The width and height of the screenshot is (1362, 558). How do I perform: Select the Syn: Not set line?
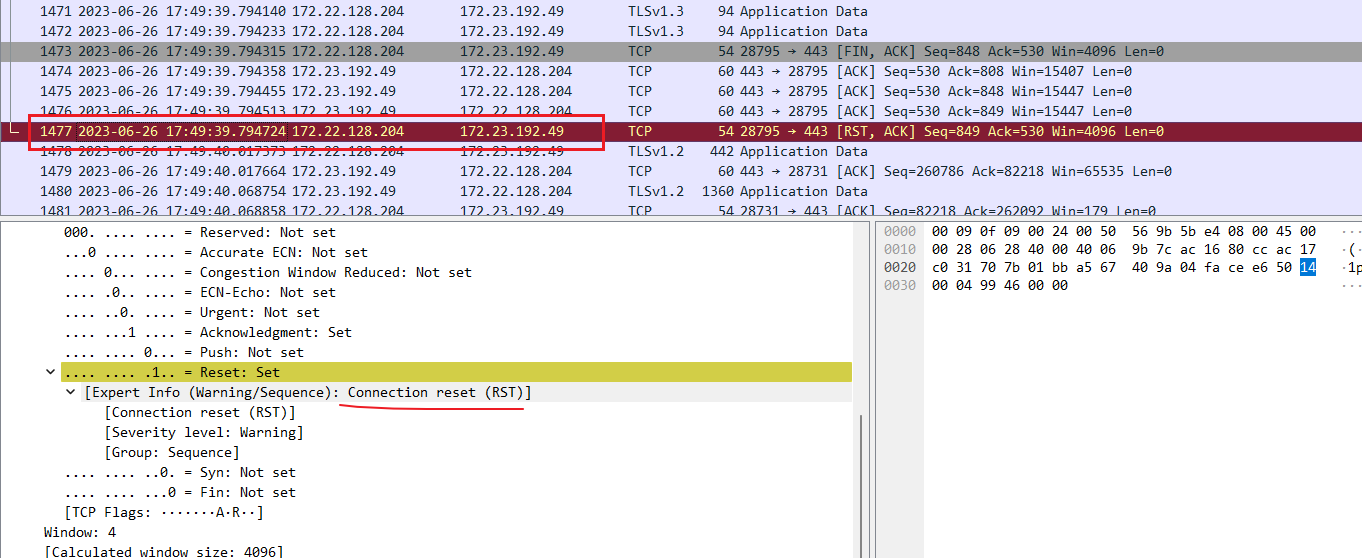pyautogui.click(x=179, y=472)
